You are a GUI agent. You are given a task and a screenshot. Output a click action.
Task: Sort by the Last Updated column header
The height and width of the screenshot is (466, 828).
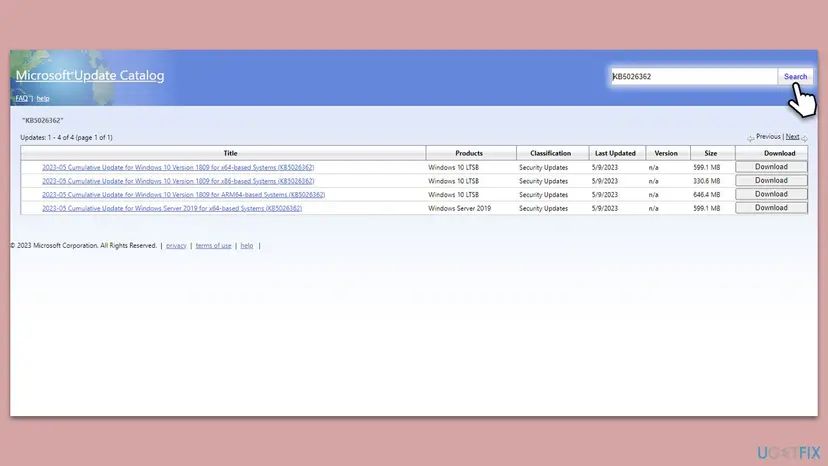click(617, 153)
